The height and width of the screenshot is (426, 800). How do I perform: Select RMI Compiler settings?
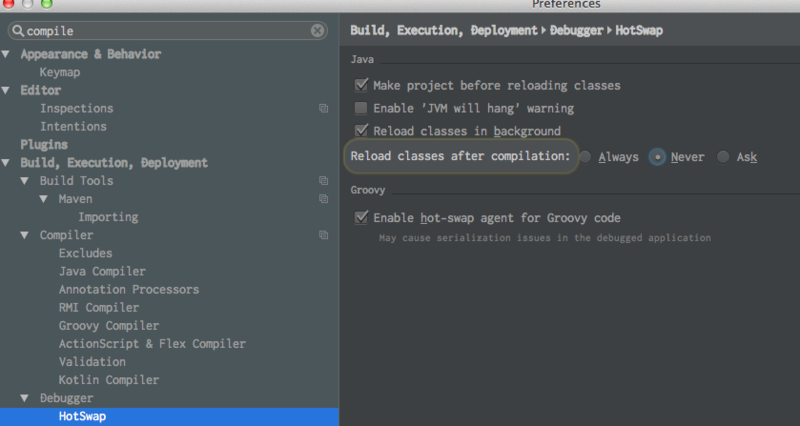[x=98, y=308]
